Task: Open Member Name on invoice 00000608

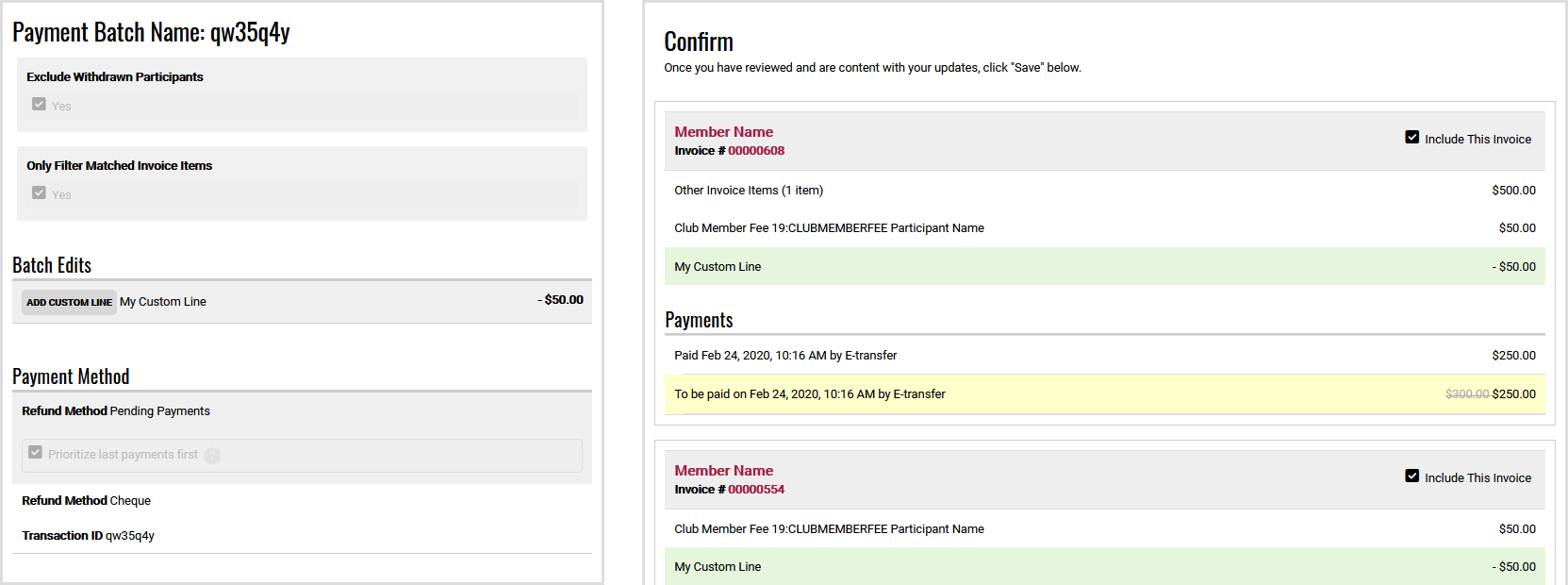Action: (723, 131)
